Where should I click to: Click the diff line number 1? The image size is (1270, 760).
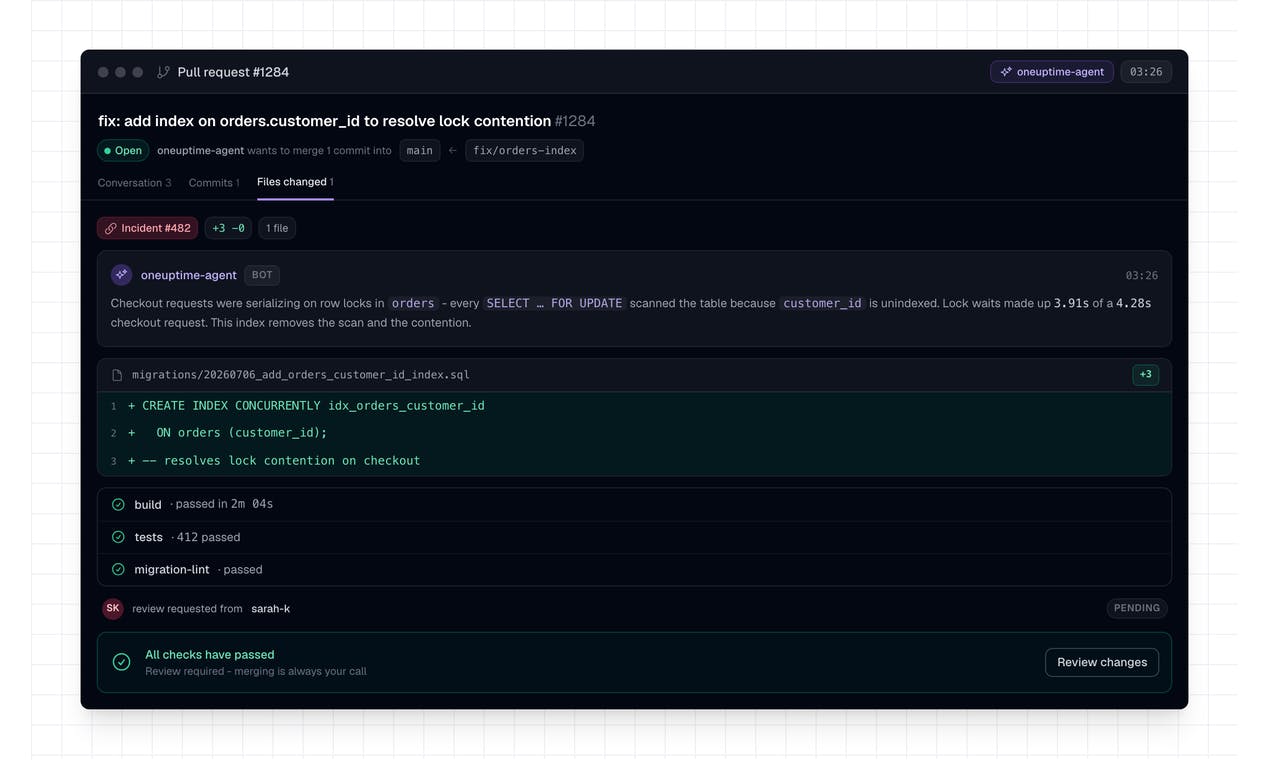[114, 406]
